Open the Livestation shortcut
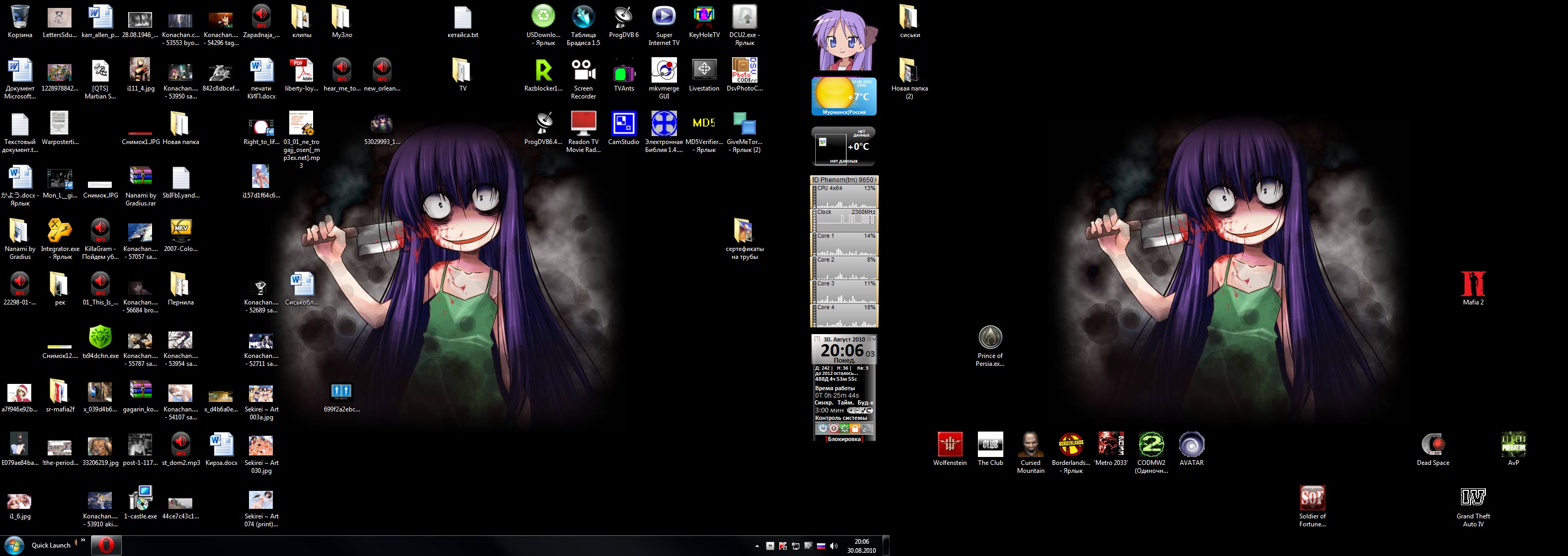Image resolution: width=1568 pixels, height=556 pixels. coord(703,75)
